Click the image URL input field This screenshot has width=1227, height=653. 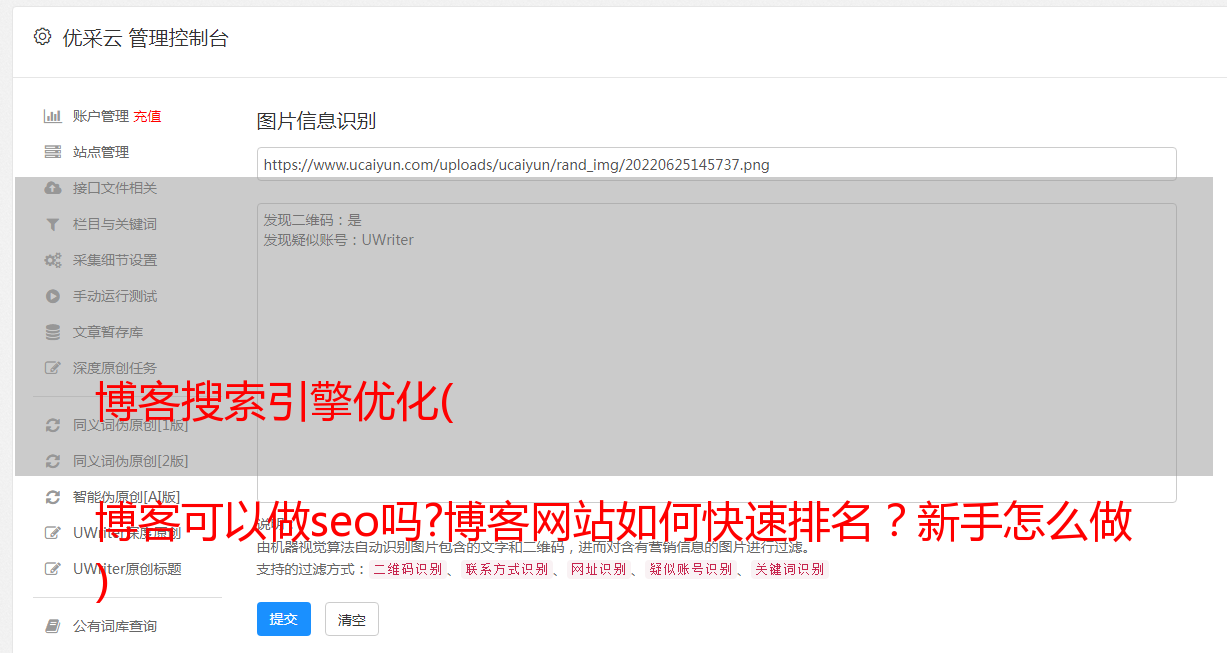tap(716, 164)
